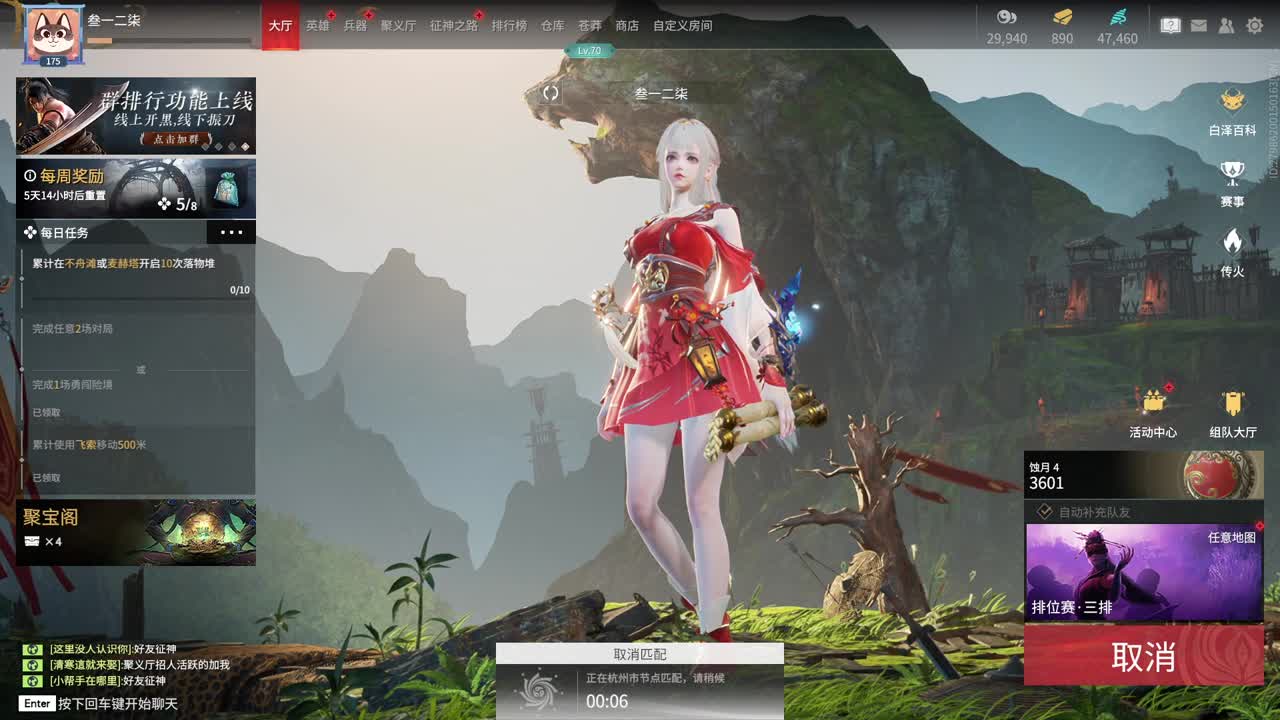Open 组队大厅 team lobby icon

pyautogui.click(x=1233, y=402)
